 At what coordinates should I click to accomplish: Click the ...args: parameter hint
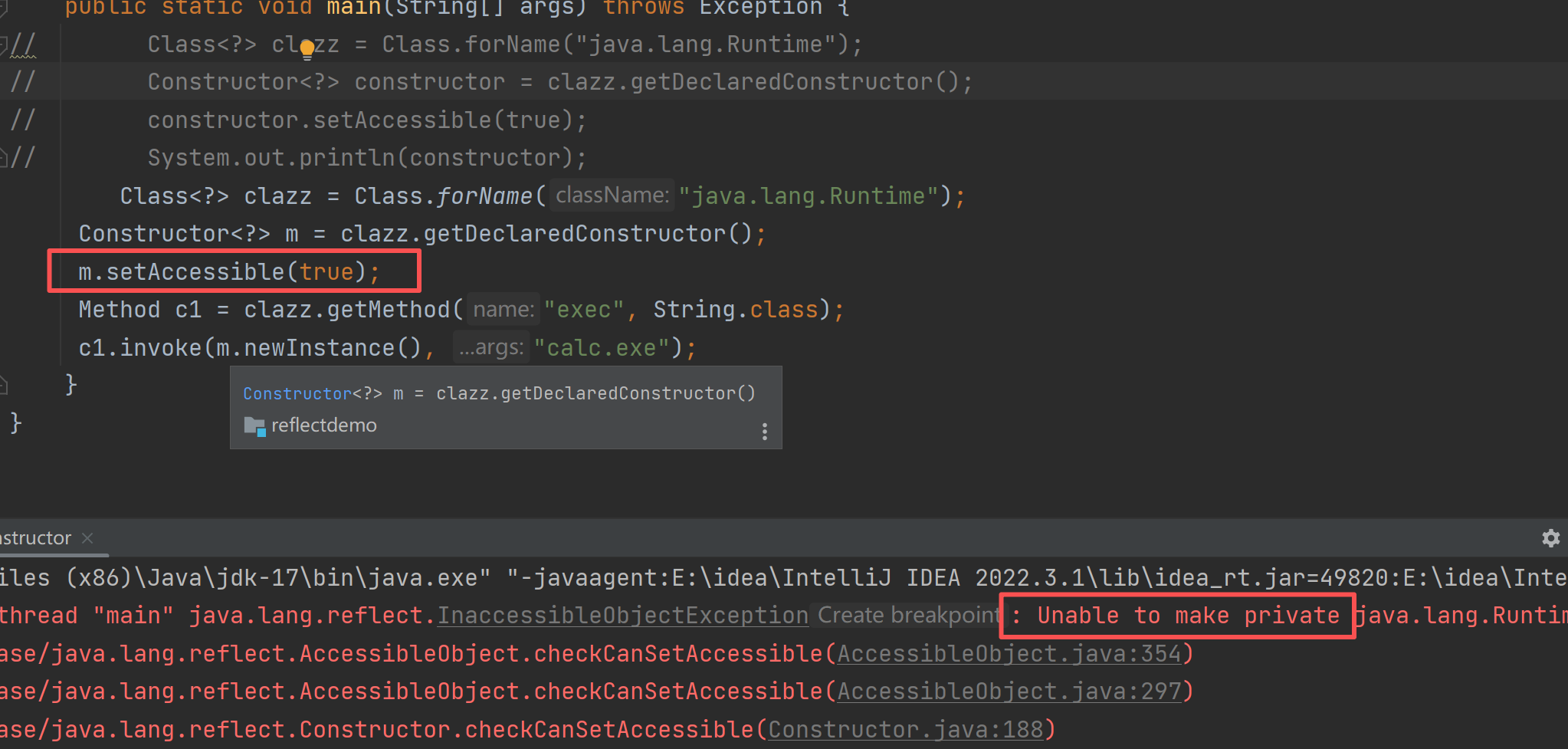(490, 348)
